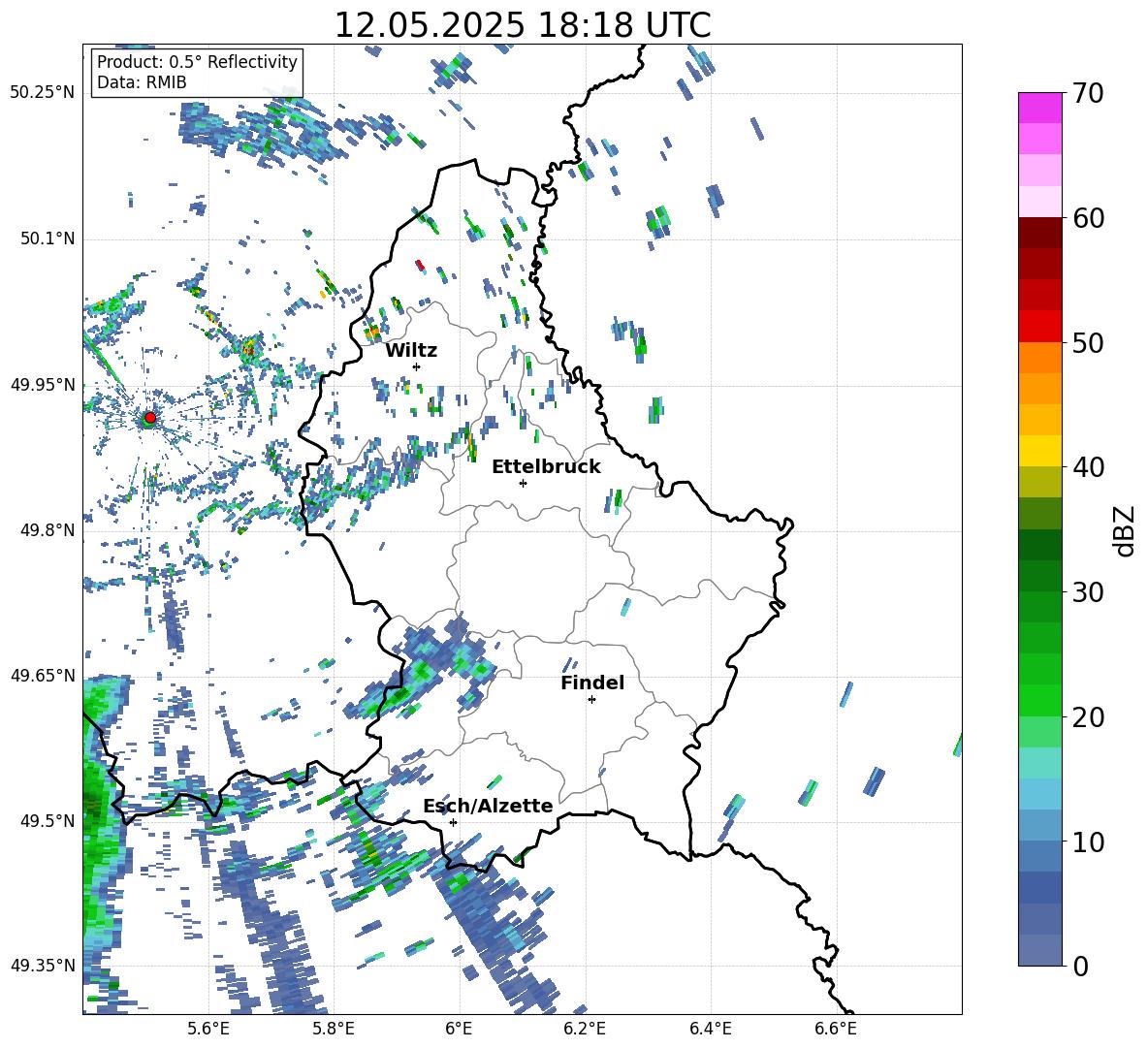Click the 49.35°N latitude label
1148x1048 pixels.
pyautogui.click(x=42, y=966)
